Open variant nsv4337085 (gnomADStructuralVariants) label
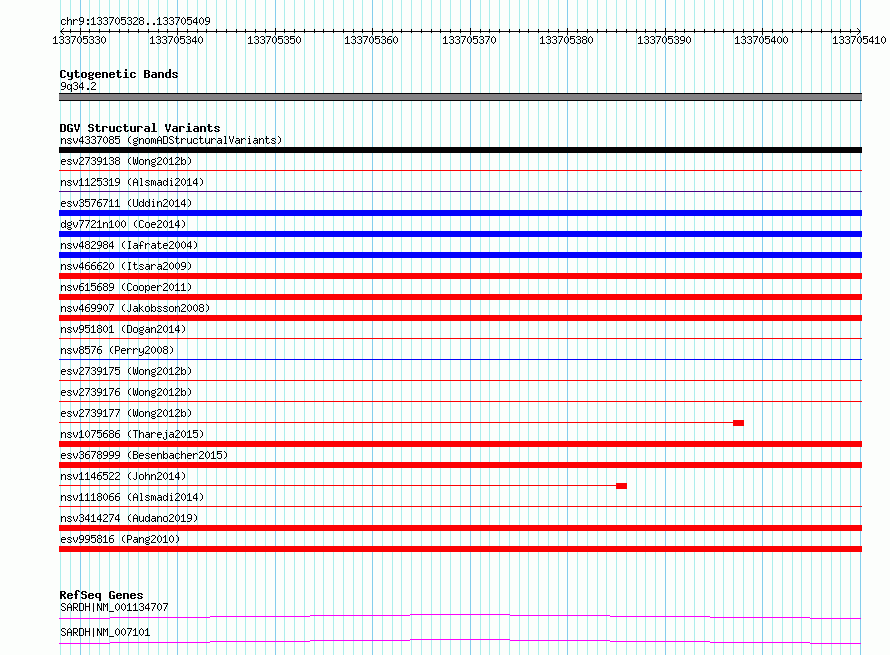This screenshot has width=890, height=655. (171, 140)
